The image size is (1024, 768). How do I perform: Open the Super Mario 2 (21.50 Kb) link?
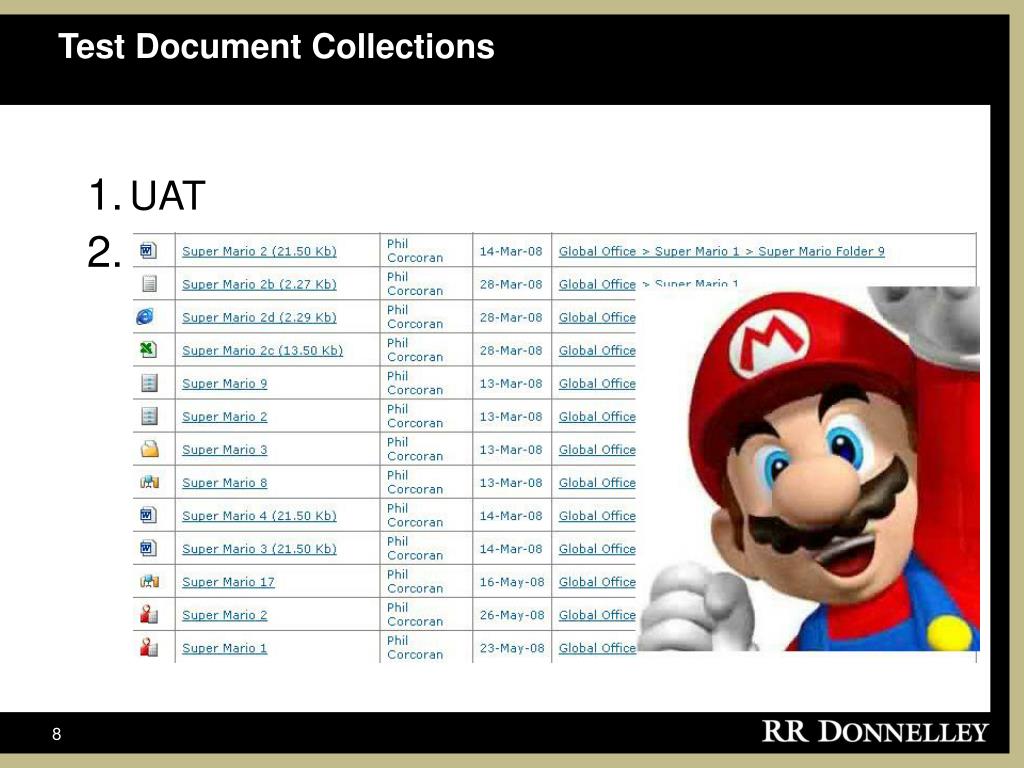click(259, 251)
